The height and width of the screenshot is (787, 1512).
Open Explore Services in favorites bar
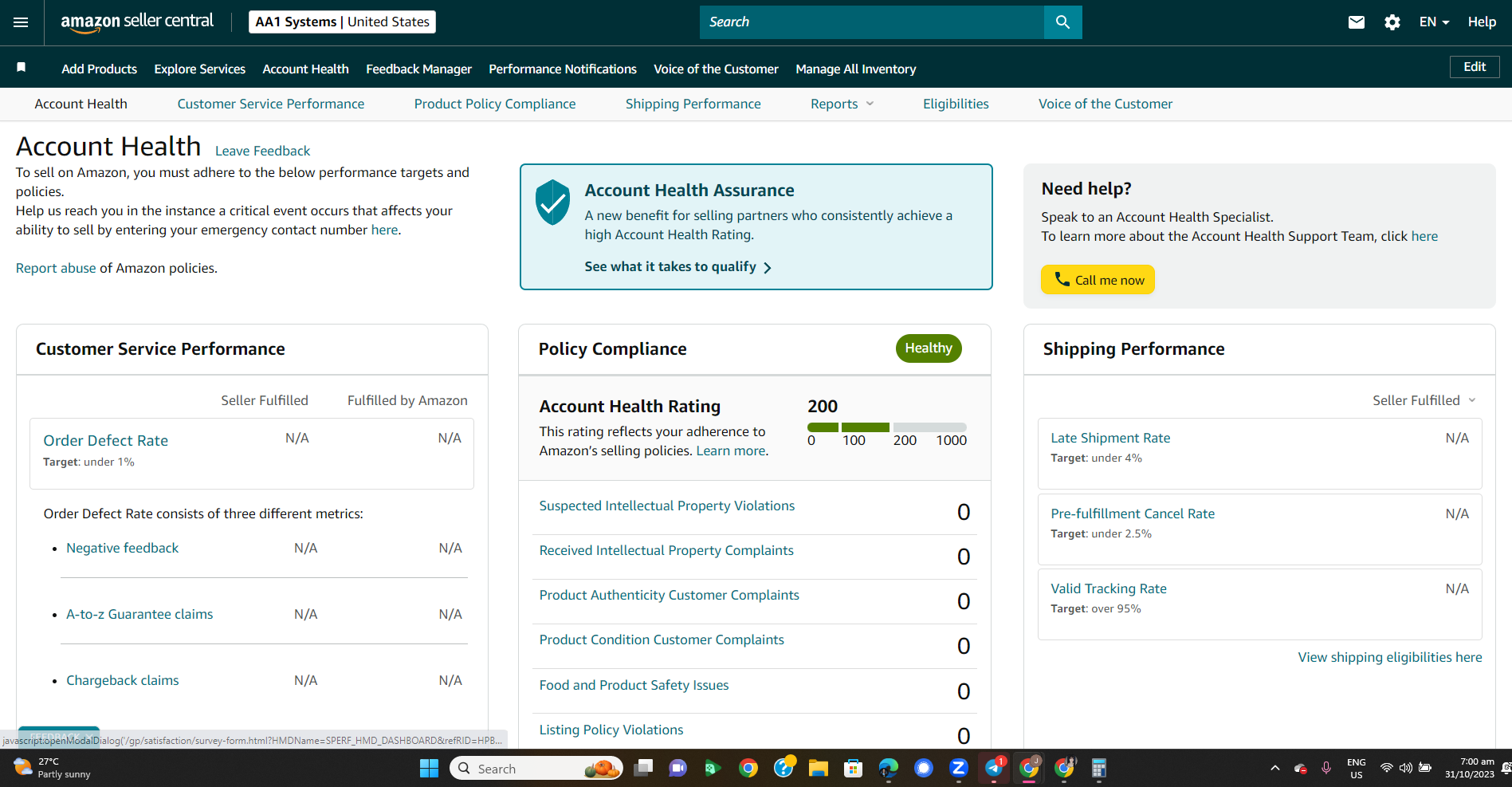[199, 69]
